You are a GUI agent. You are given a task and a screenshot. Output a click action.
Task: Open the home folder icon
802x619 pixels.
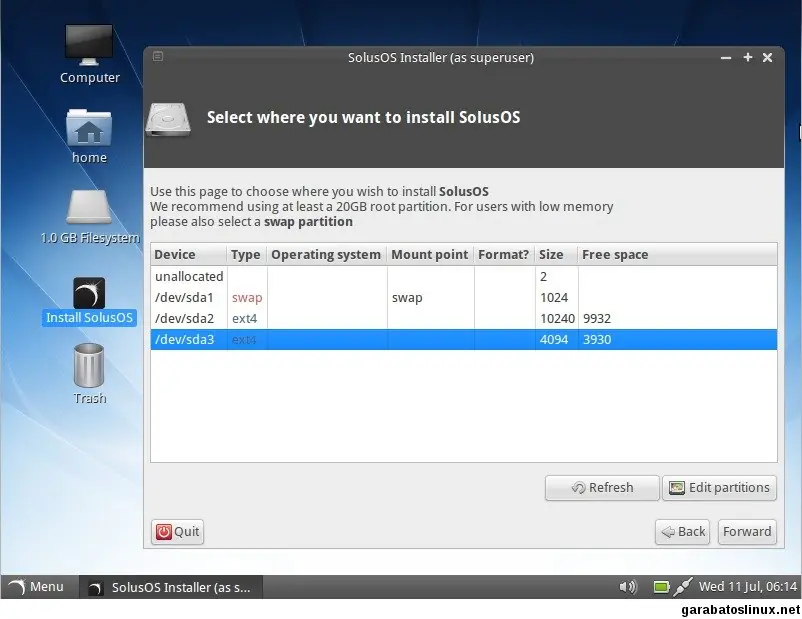click(89, 136)
